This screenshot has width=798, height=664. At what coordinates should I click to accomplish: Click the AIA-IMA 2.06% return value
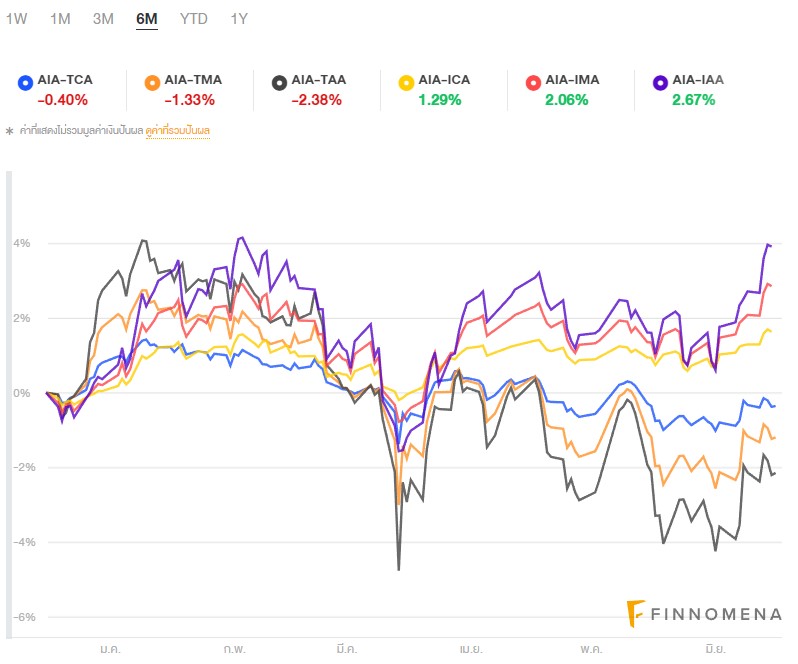[x=567, y=99]
